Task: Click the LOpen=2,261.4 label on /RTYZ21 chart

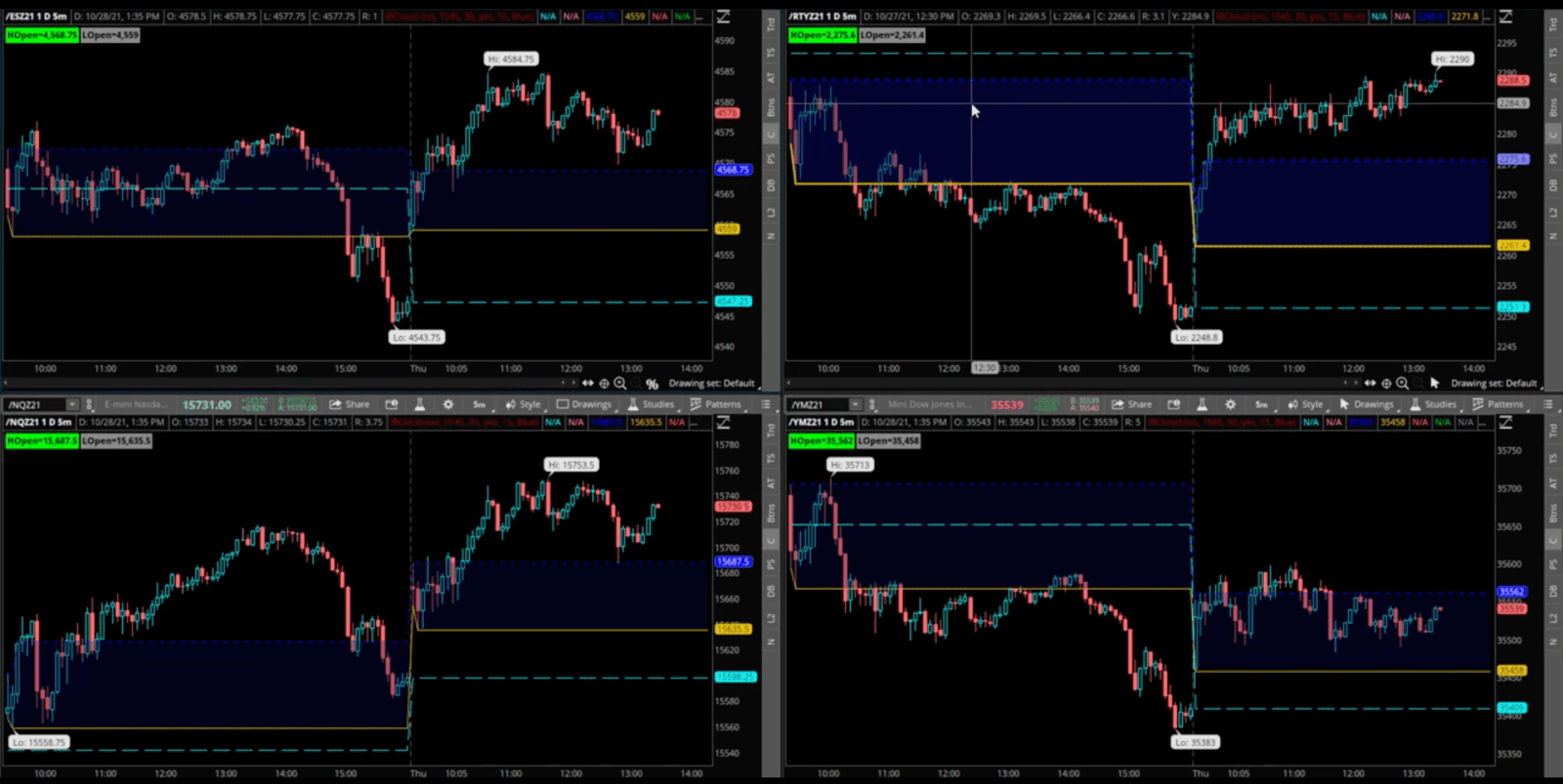Action: 892,35
